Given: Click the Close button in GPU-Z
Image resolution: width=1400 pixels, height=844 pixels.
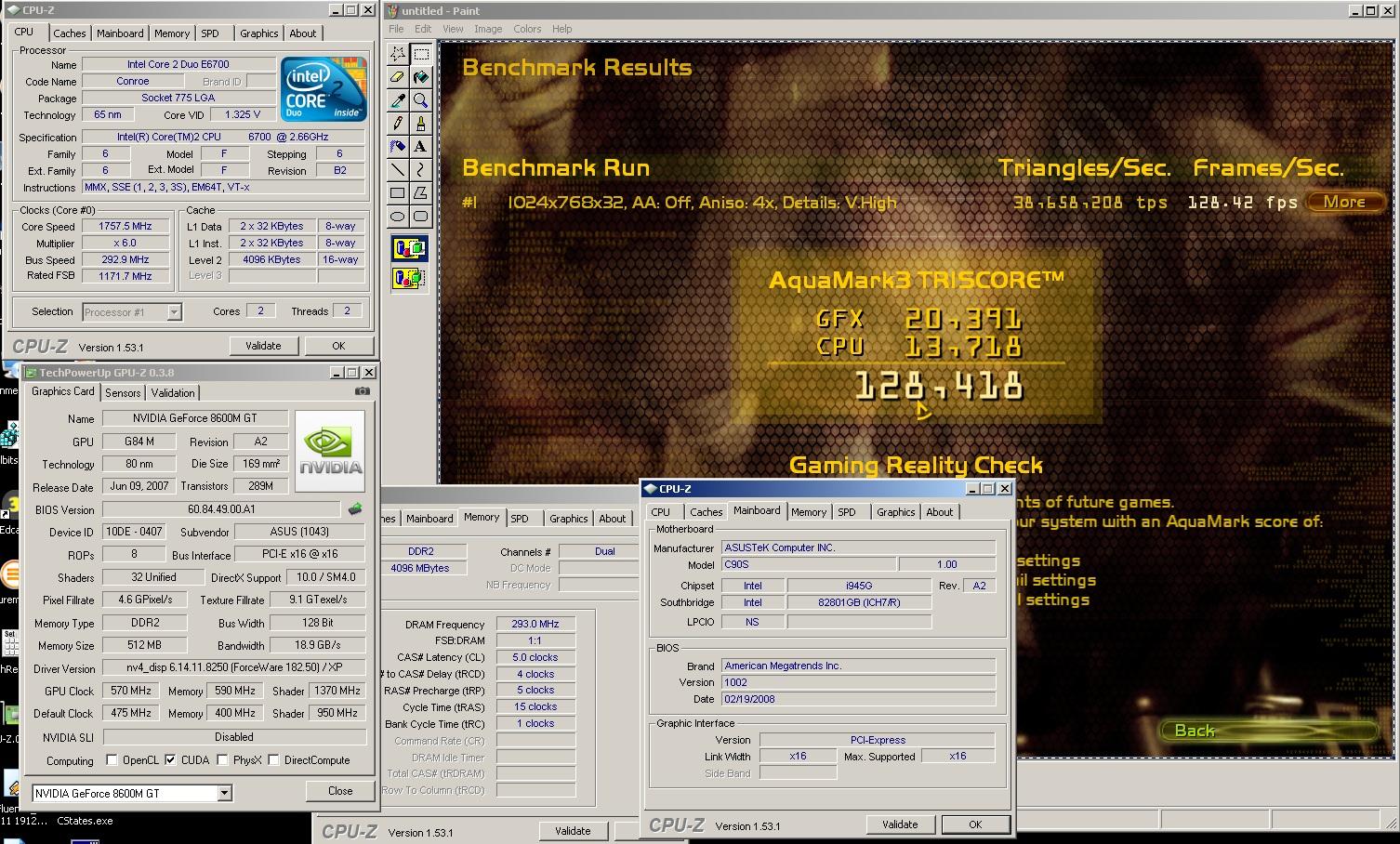Looking at the screenshot, I should [x=340, y=791].
